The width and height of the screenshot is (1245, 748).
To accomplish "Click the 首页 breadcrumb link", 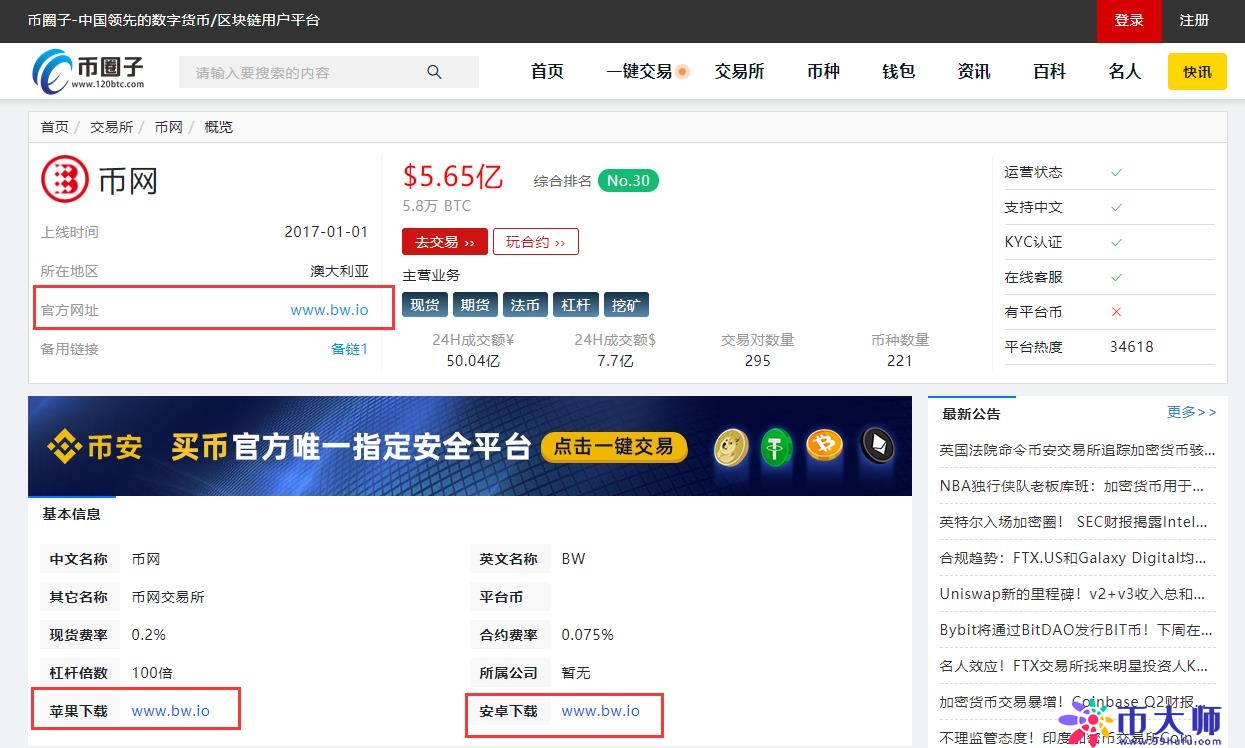I will (55, 127).
